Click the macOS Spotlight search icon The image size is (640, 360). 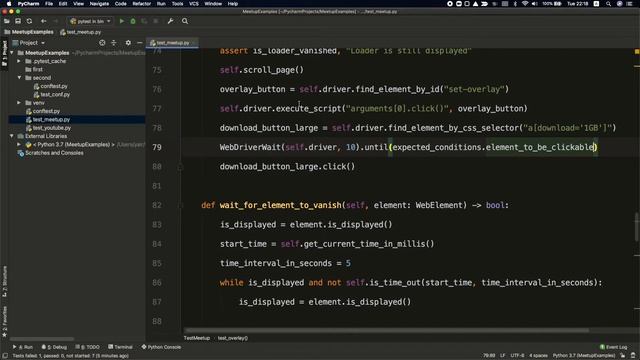(x=608, y=4)
